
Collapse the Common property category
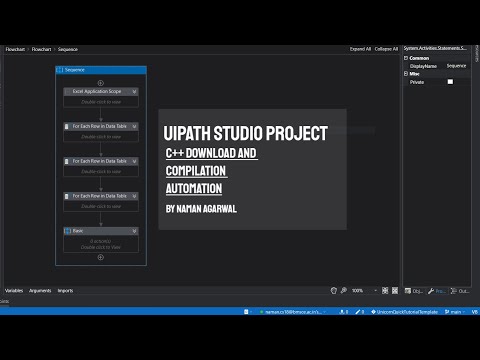[406, 58]
